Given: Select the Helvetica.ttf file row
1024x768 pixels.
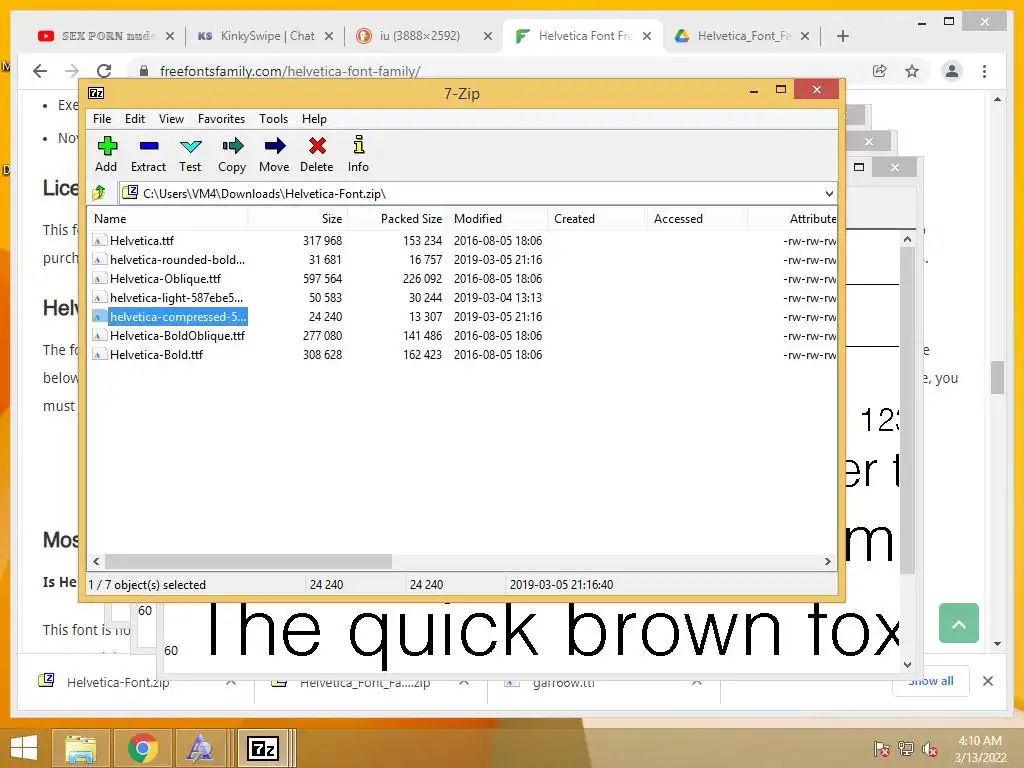Looking at the screenshot, I should tap(462, 240).
